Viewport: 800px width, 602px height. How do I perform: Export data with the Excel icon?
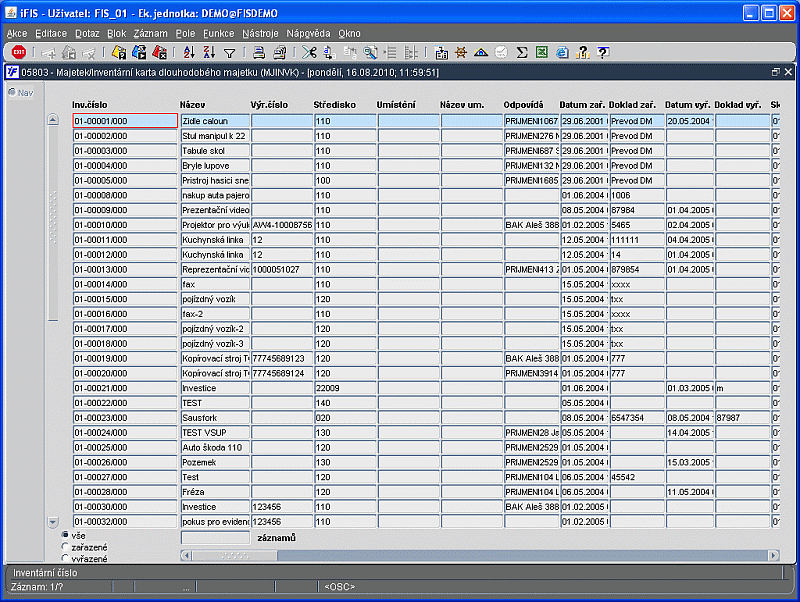tap(542, 53)
